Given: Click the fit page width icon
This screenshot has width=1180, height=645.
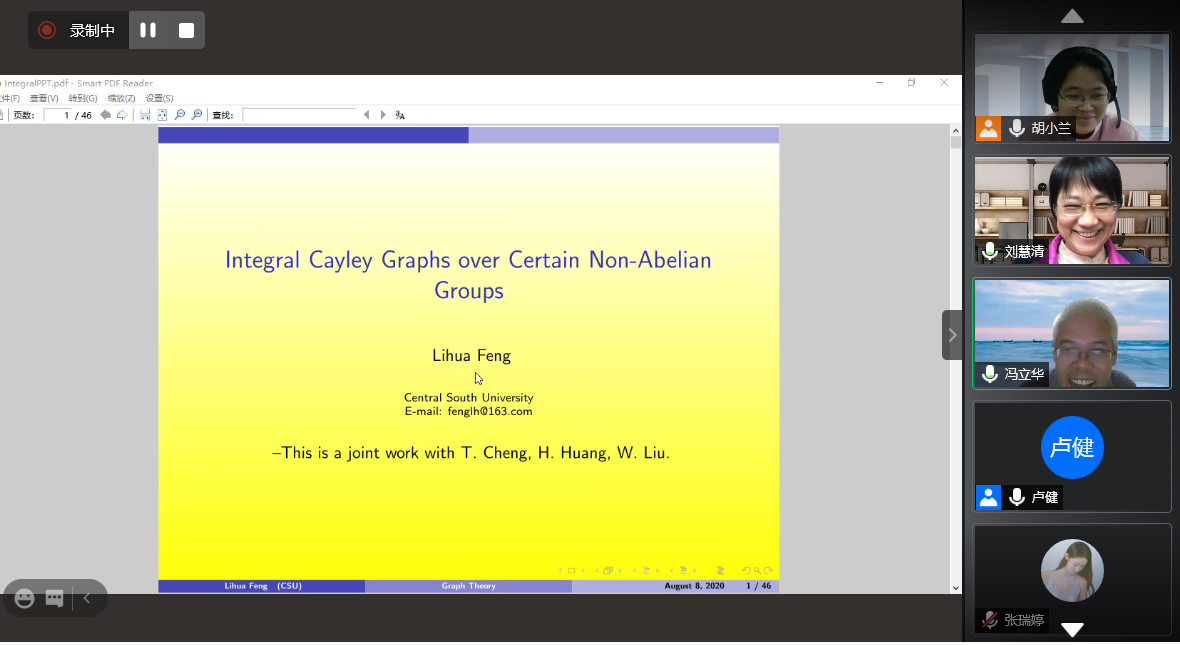Looking at the screenshot, I should pos(145,115).
